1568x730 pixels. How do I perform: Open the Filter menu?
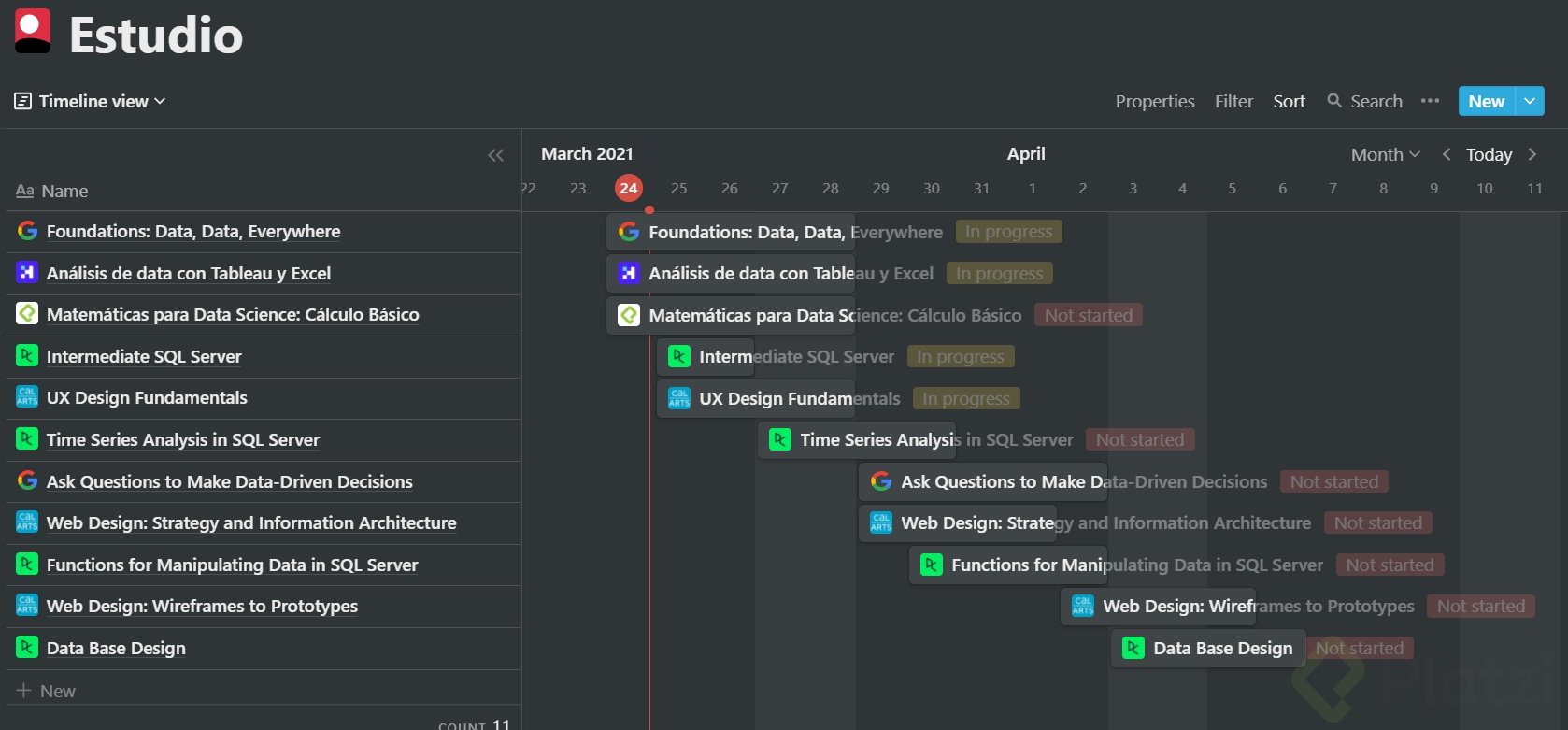click(x=1233, y=101)
